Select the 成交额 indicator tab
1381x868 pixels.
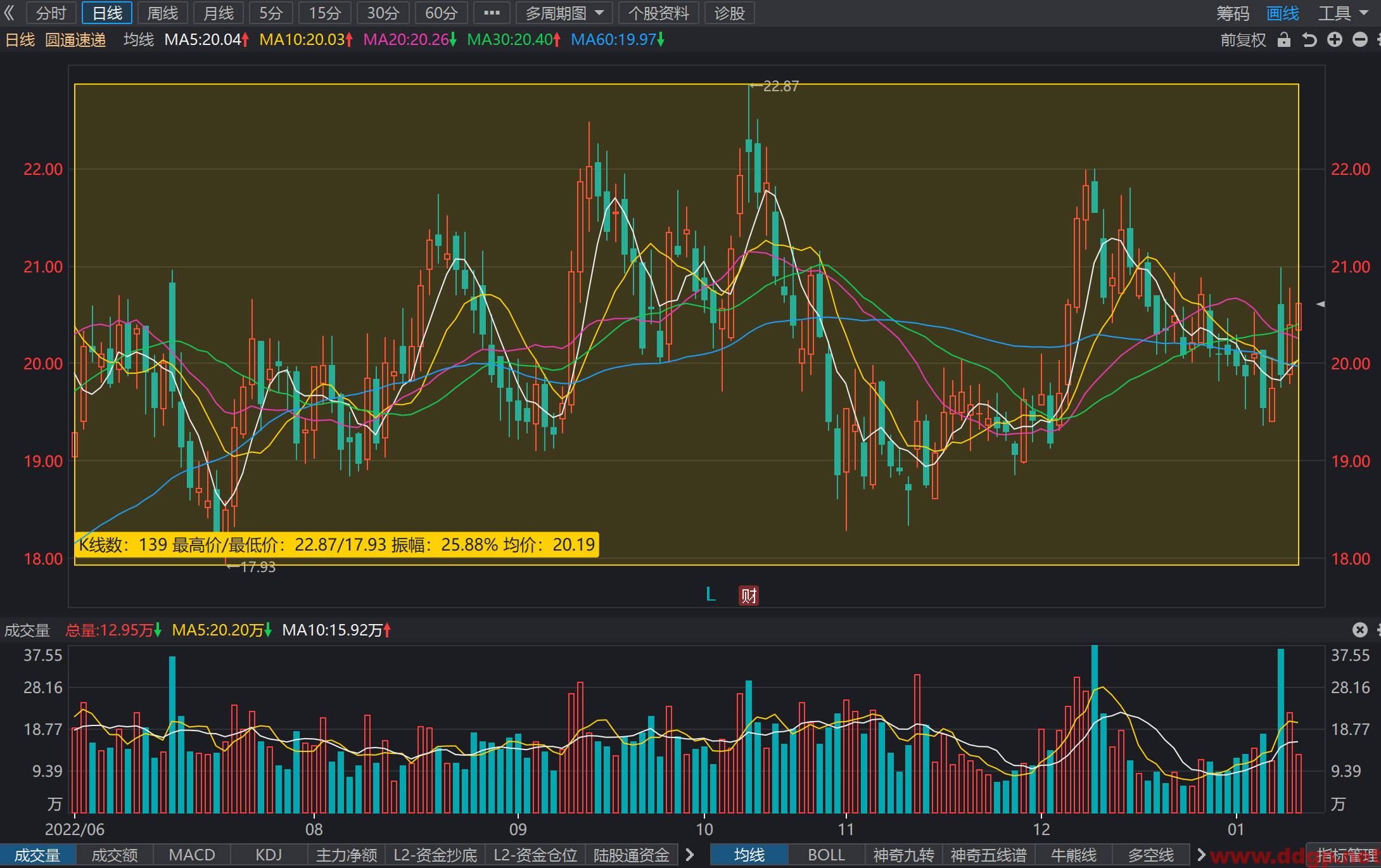(x=115, y=855)
